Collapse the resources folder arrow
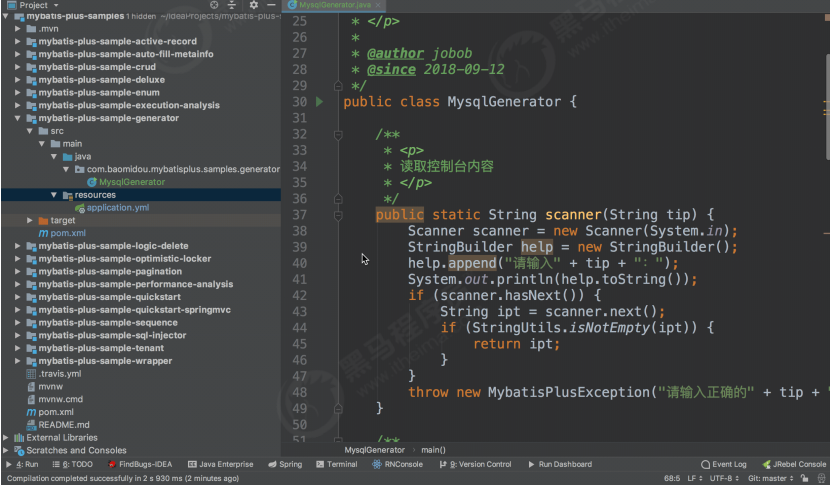The image size is (830, 485). (x=54, y=195)
